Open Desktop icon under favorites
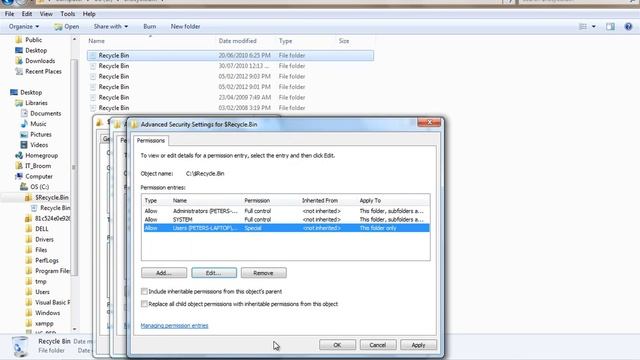 (x=19, y=50)
